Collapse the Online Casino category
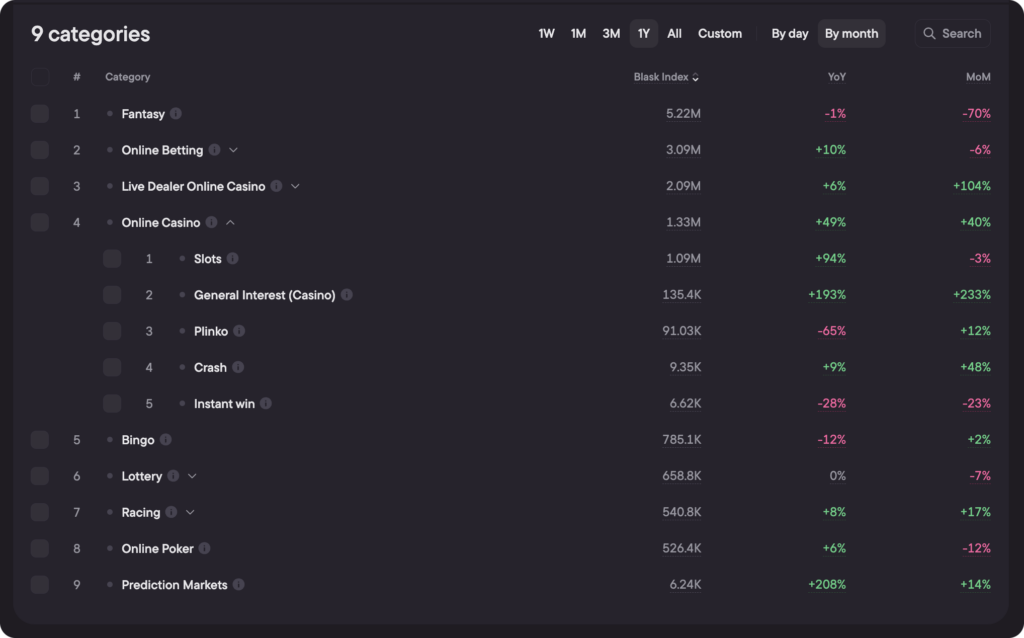 click(x=231, y=223)
